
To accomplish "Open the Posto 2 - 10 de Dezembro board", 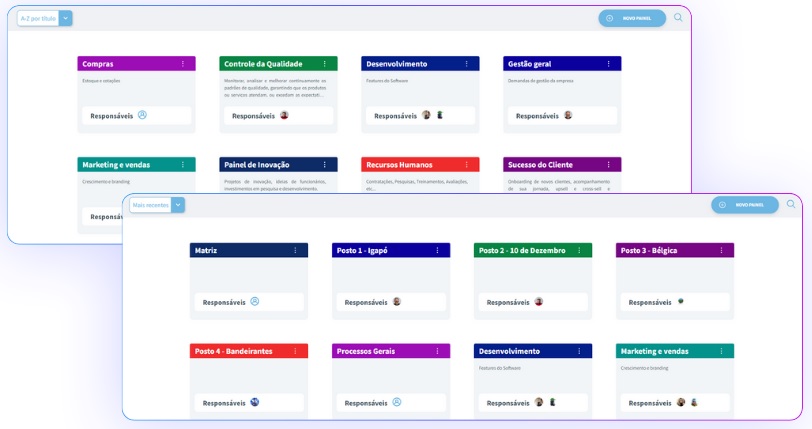I will tap(522, 250).
